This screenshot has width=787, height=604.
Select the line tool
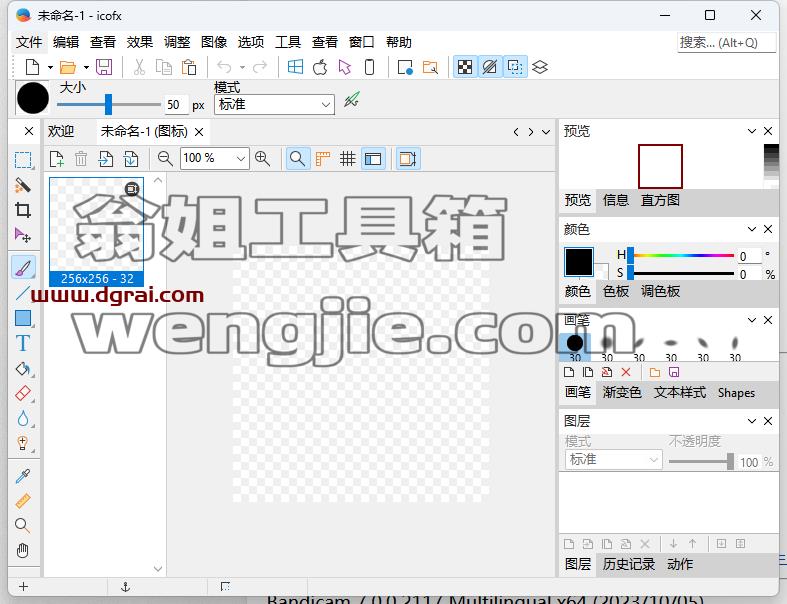point(23,293)
